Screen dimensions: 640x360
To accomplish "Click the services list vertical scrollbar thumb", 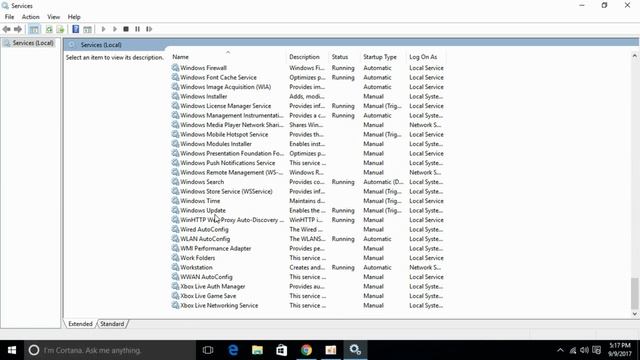I will pyautogui.click(x=634, y=293).
